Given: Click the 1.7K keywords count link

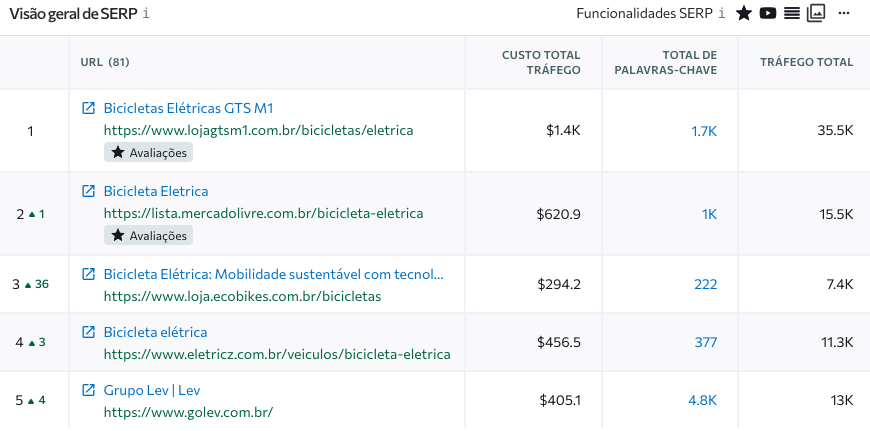Looking at the screenshot, I should [x=704, y=131].
